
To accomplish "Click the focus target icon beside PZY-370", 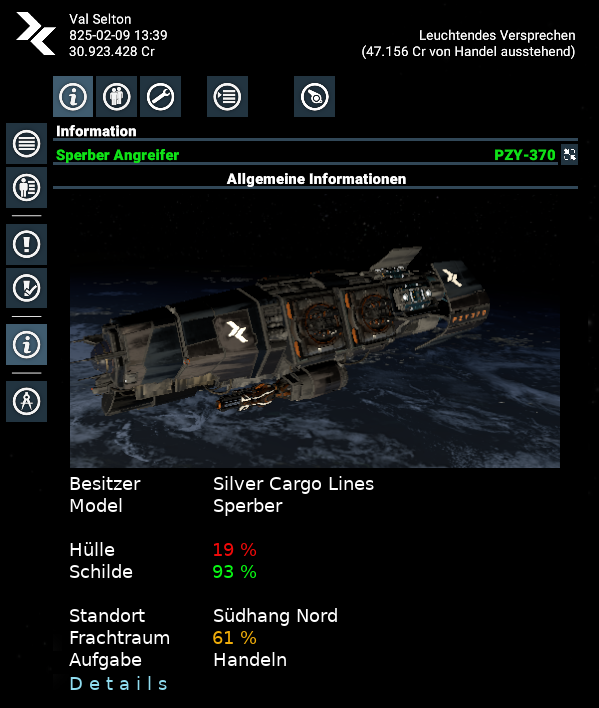I will [569, 155].
